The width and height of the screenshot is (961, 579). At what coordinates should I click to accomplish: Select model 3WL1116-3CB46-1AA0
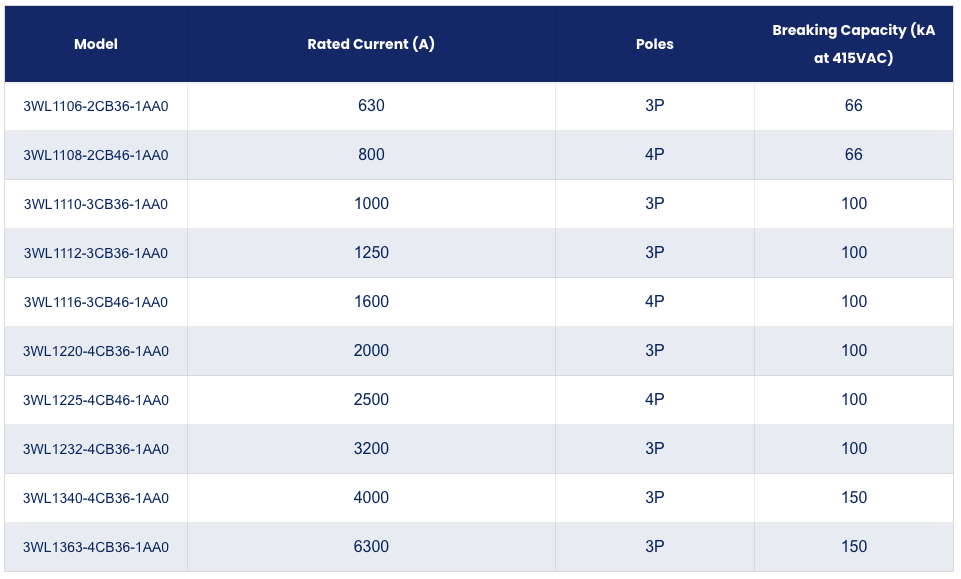(x=96, y=302)
